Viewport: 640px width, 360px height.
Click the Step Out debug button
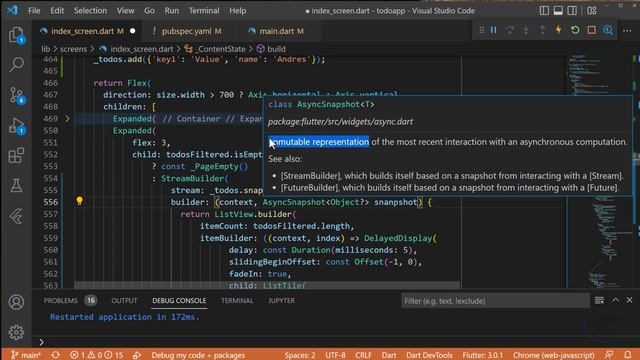pos(542,30)
